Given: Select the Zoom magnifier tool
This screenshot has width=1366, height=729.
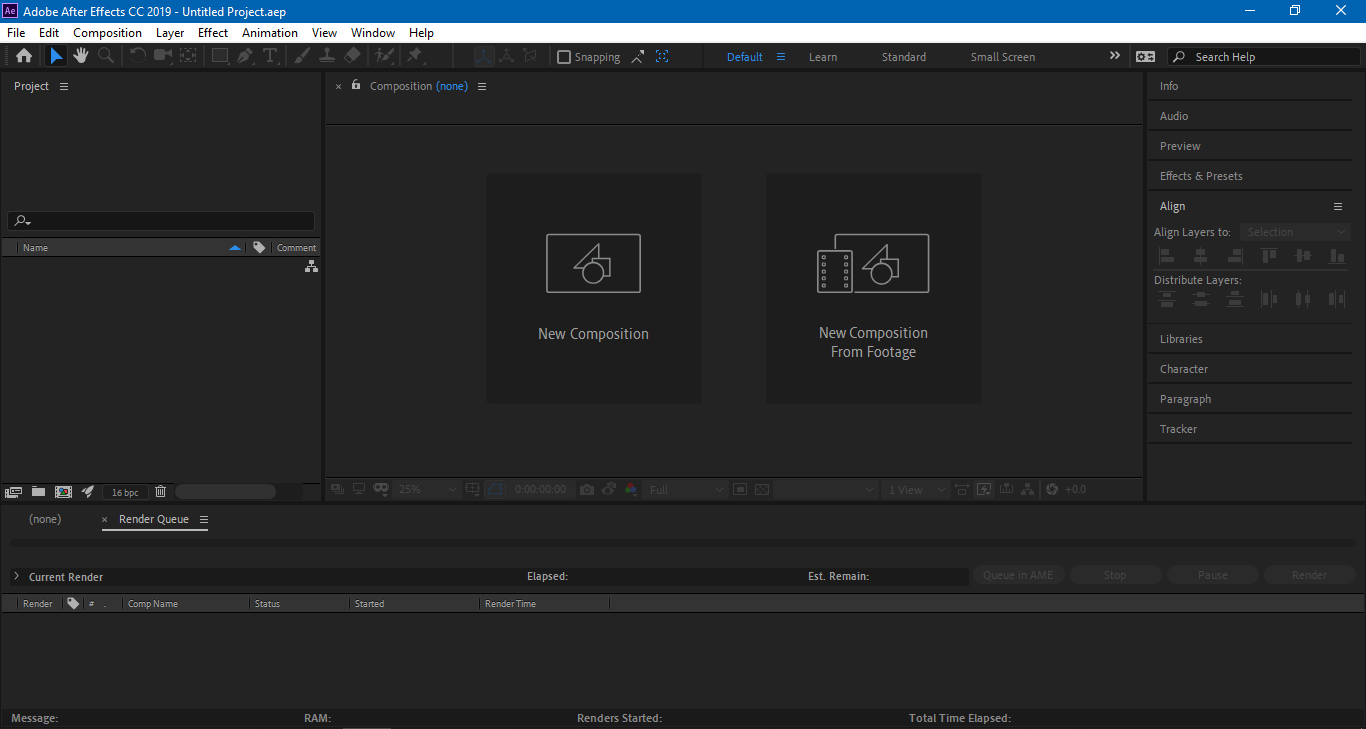Looking at the screenshot, I should click(x=105, y=56).
